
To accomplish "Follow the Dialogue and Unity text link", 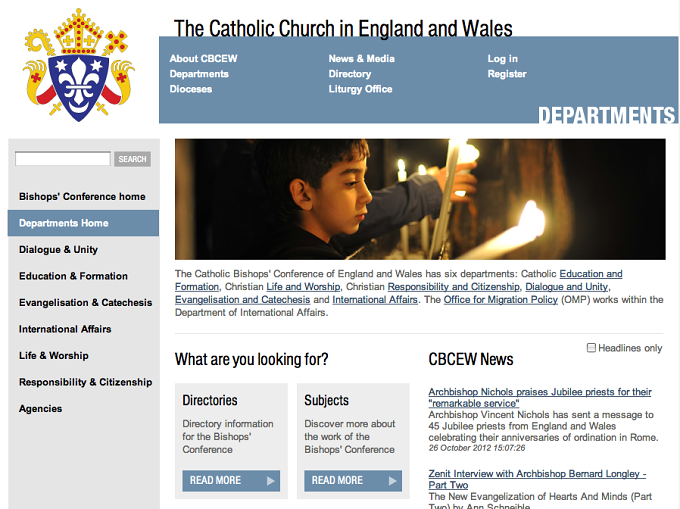I will pyautogui.click(x=567, y=287).
